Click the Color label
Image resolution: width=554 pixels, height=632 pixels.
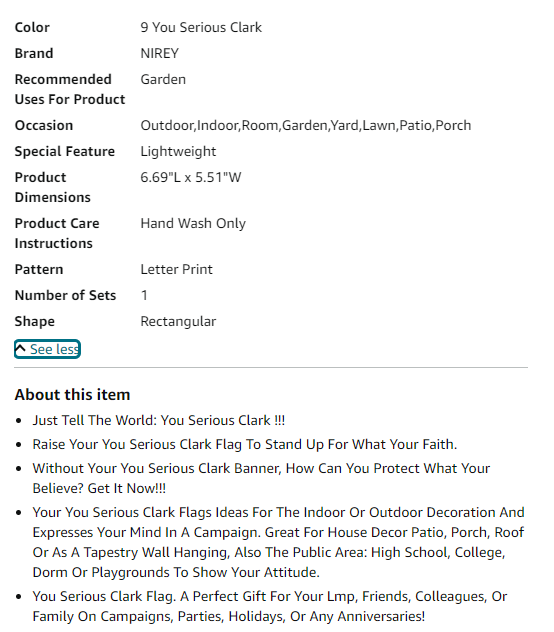click(32, 27)
